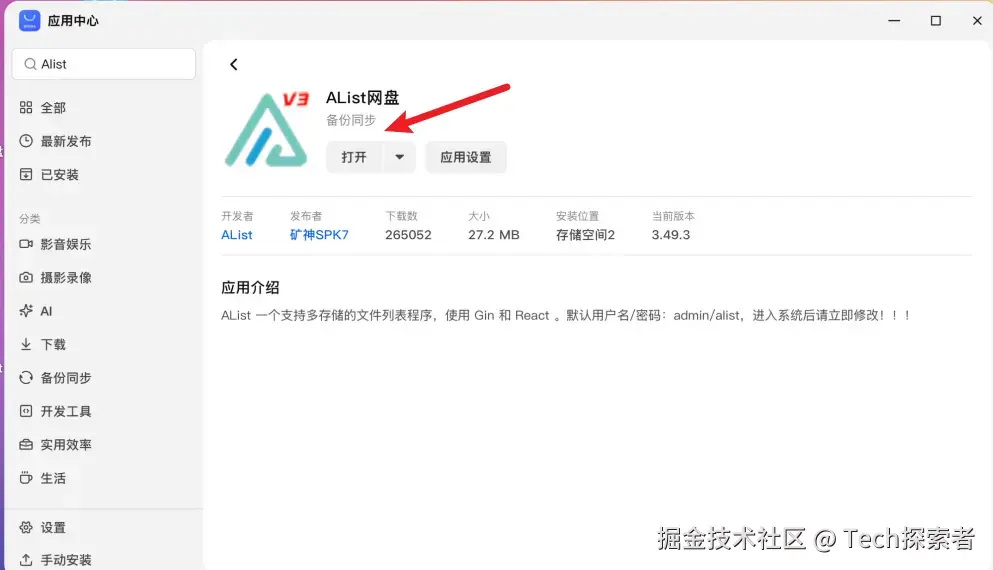Maximize the 应用中心 window
This screenshot has height=570, width=993.
(935, 20)
